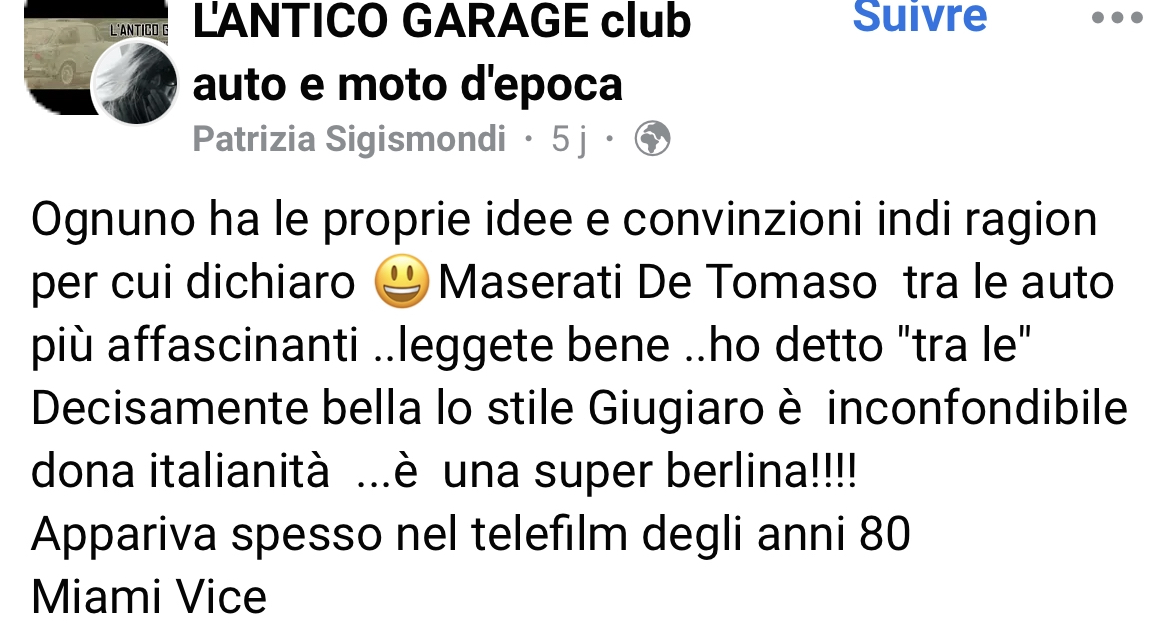The image size is (1170, 630).
Task: Click the word "Giugiaro" in the post
Action: tap(676, 409)
